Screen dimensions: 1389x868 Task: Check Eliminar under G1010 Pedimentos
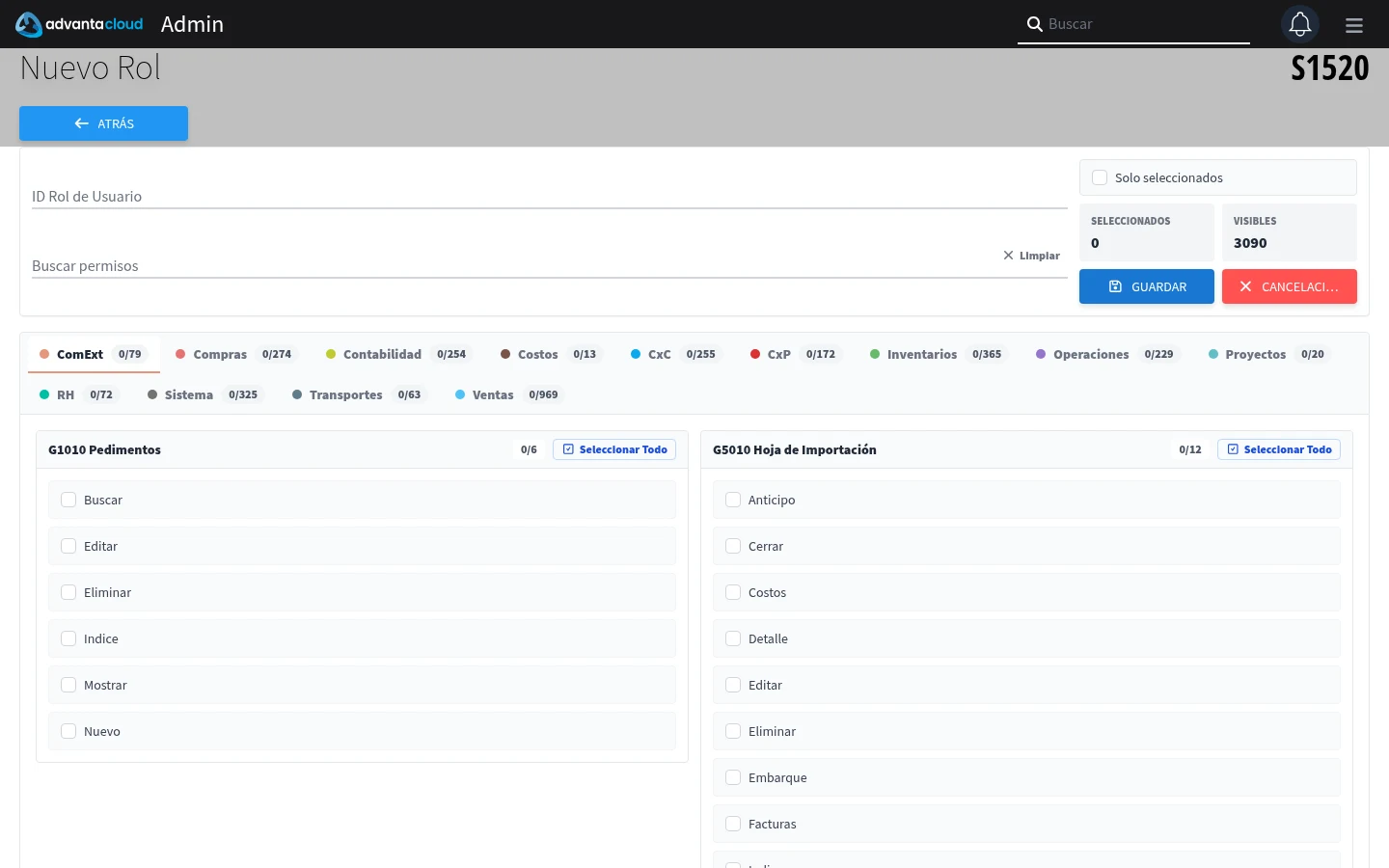pos(68,592)
